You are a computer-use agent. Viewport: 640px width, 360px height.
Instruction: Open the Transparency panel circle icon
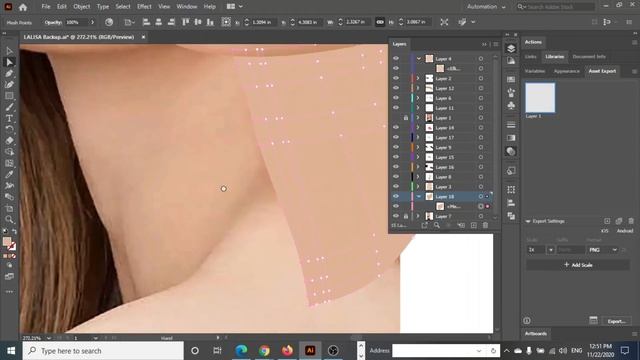[x=511, y=151]
